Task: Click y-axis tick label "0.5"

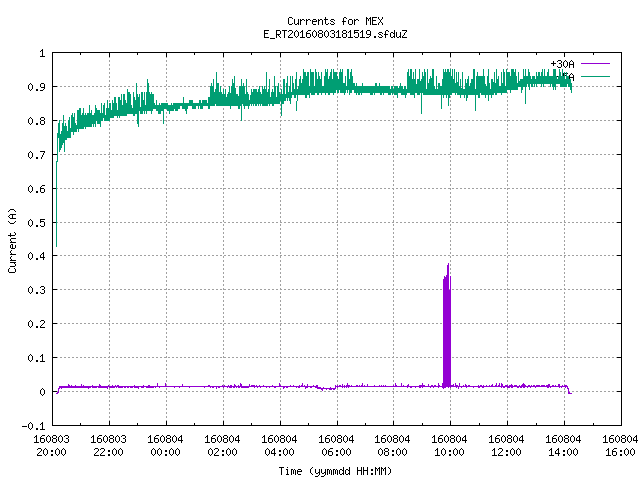Action: 36,223
